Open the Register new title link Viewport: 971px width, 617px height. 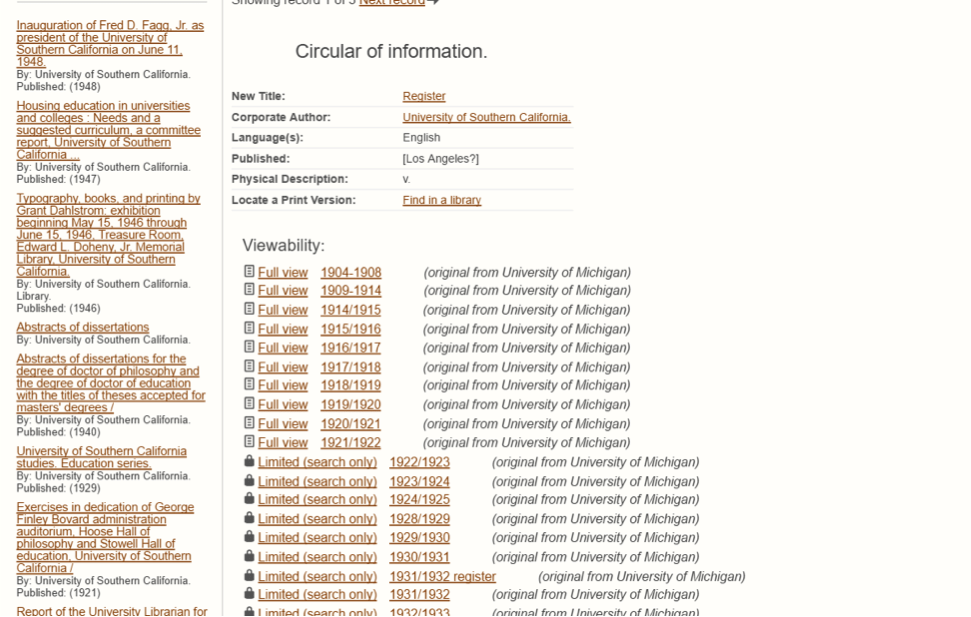coord(424,96)
